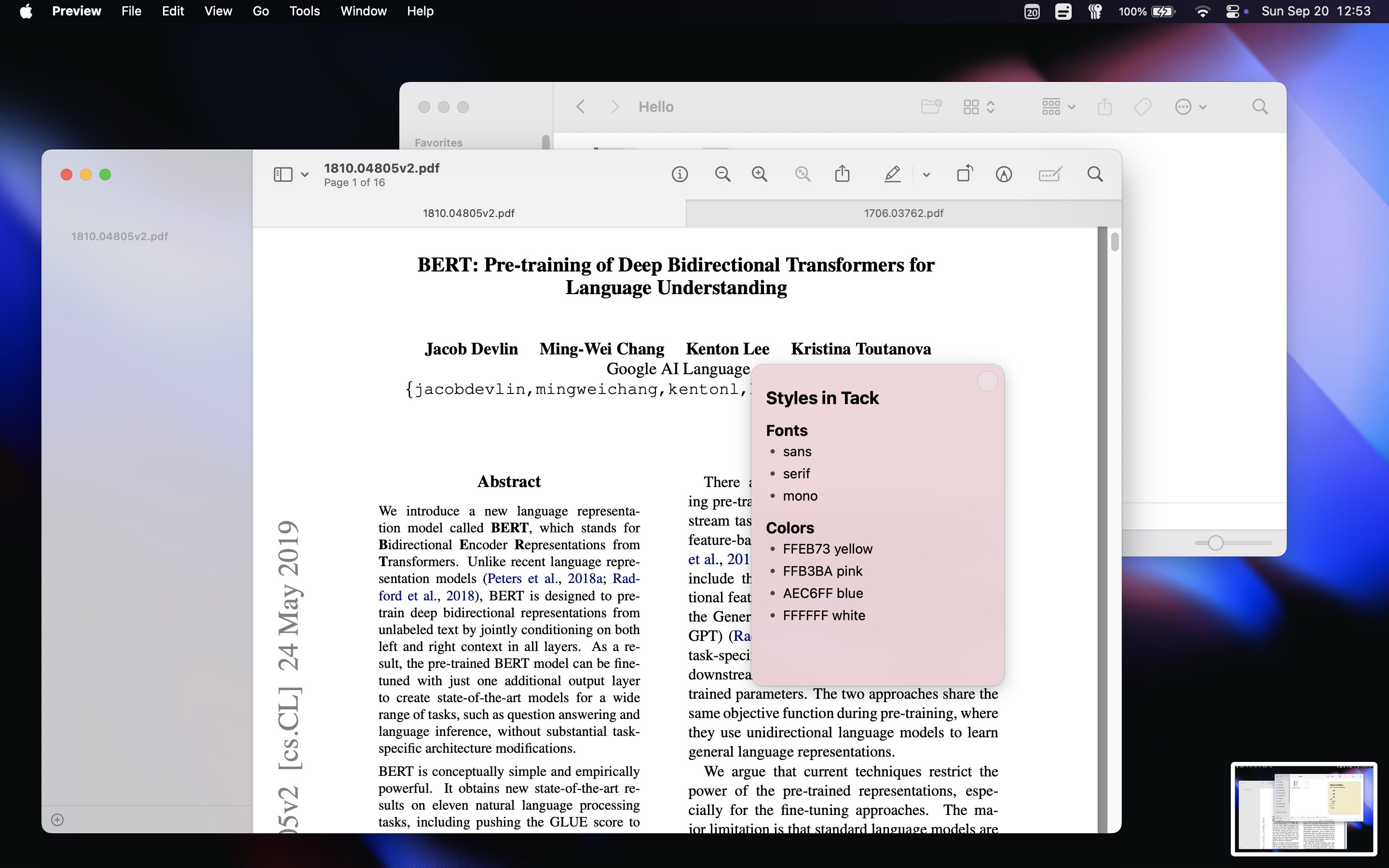
Task: Follow the 2018 citation year link after ford et al.
Action: pyautogui.click(x=460, y=596)
